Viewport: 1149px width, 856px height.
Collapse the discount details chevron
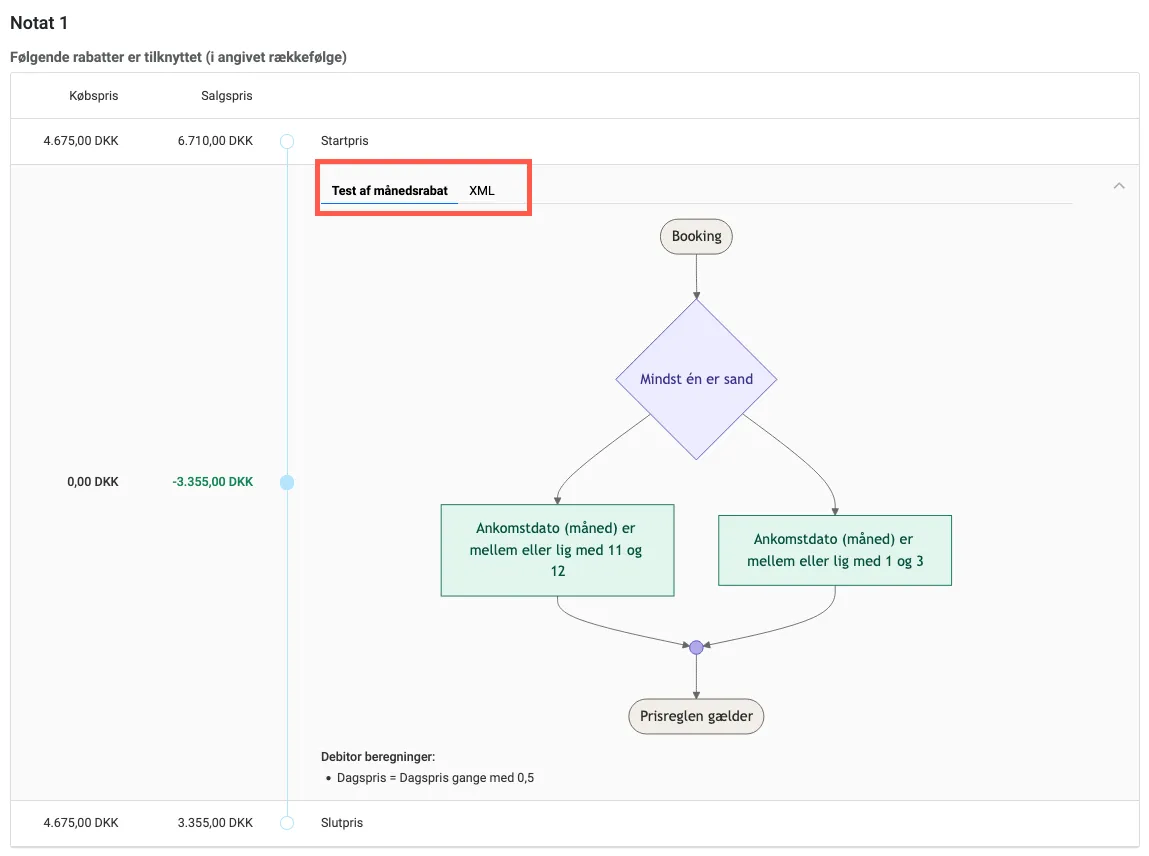(1118, 186)
